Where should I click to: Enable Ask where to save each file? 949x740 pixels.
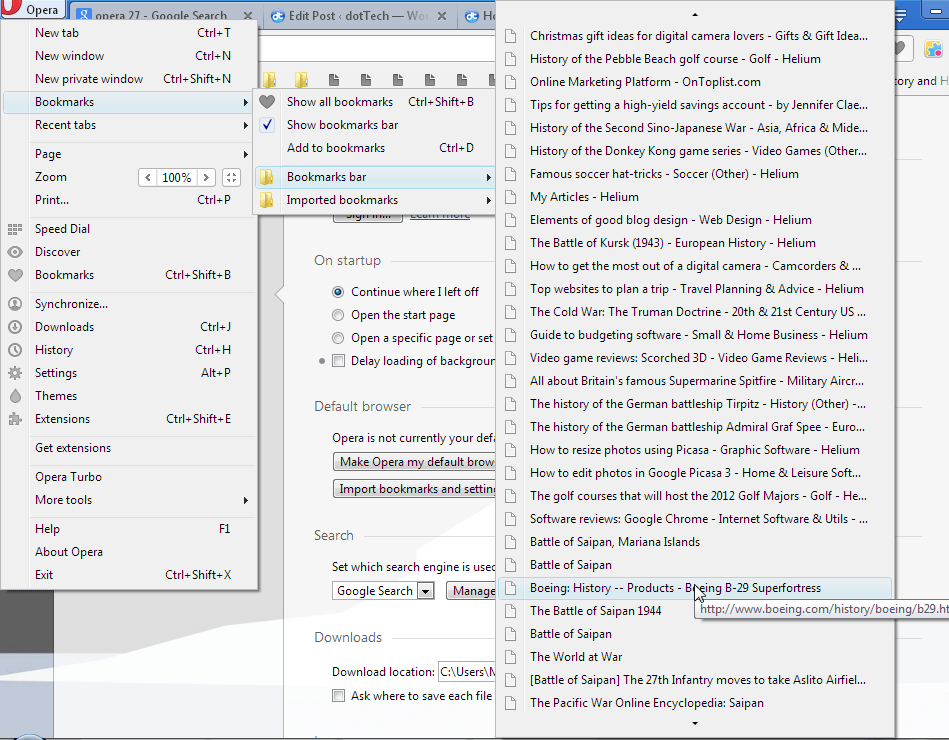[x=338, y=695]
